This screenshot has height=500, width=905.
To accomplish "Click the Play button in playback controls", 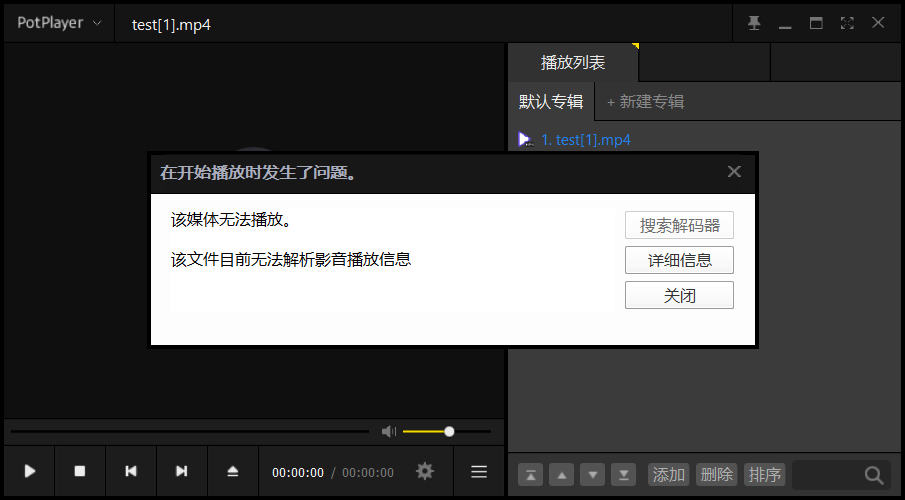I will pyautogui.click(x=30, y=471).
